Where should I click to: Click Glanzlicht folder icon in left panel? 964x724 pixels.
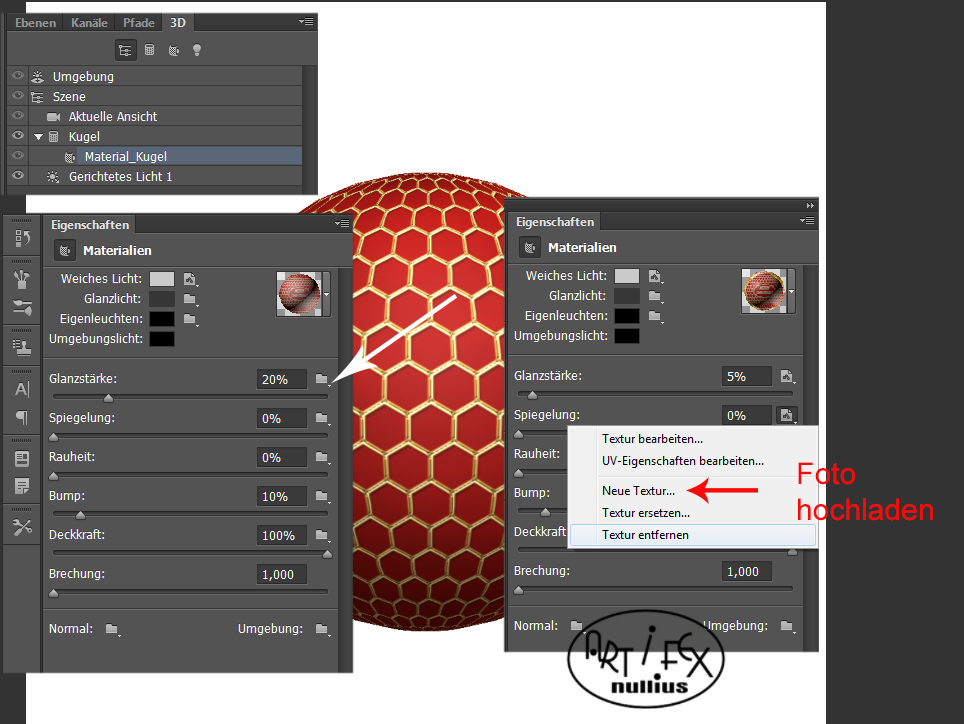coord(190,299)
